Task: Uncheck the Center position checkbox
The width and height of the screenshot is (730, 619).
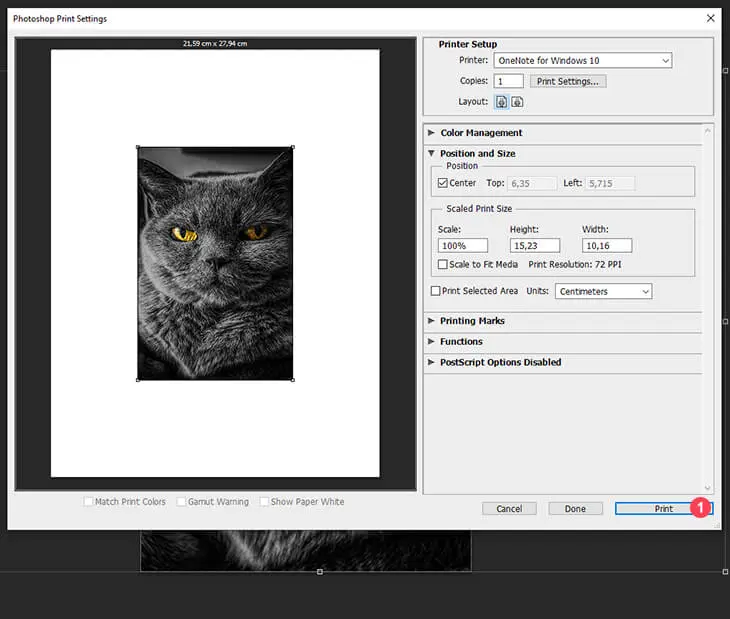Action: pos(443,183)
